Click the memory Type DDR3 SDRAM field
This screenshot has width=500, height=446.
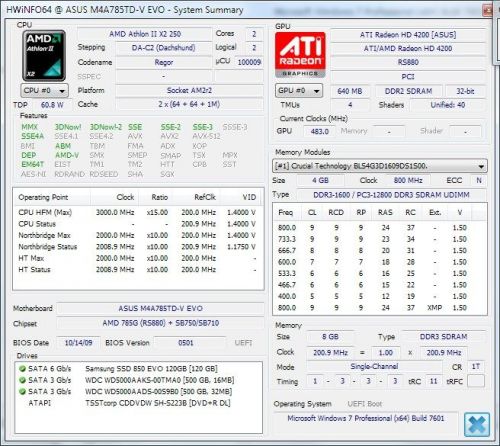click(443, 337)
